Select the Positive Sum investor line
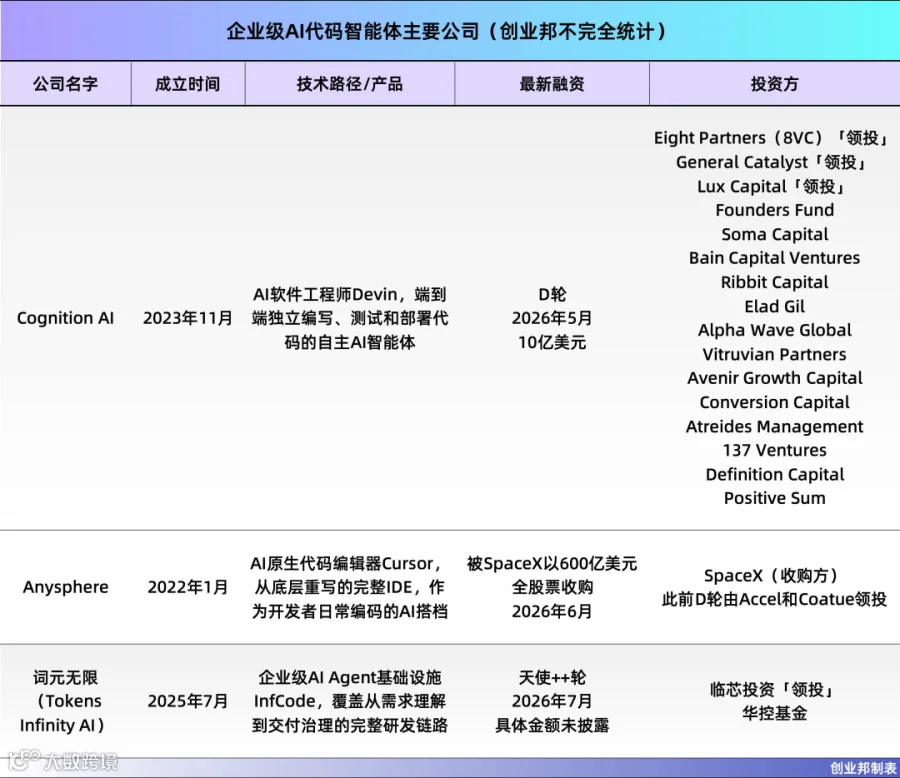The image size is (900, 778). coord(774,498)
